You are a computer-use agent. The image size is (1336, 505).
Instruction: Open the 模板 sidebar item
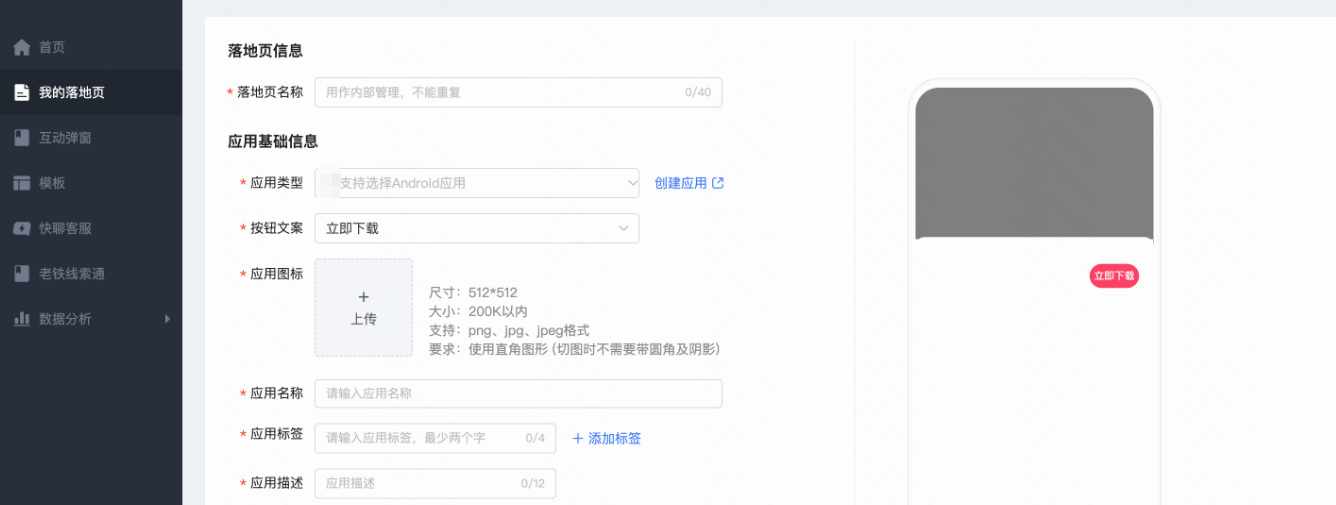click(91, 183)
